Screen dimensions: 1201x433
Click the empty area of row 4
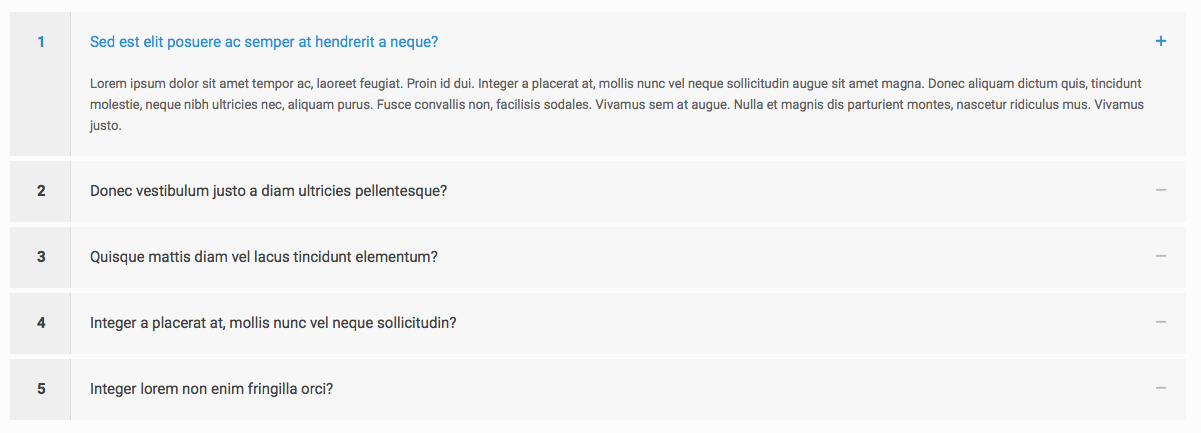[800, 322]
